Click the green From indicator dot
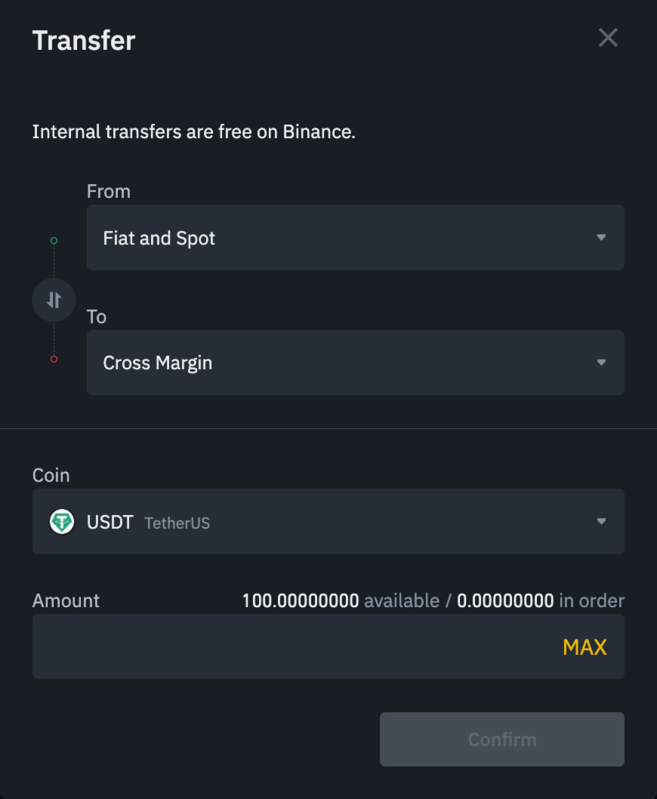 (54, 240)
